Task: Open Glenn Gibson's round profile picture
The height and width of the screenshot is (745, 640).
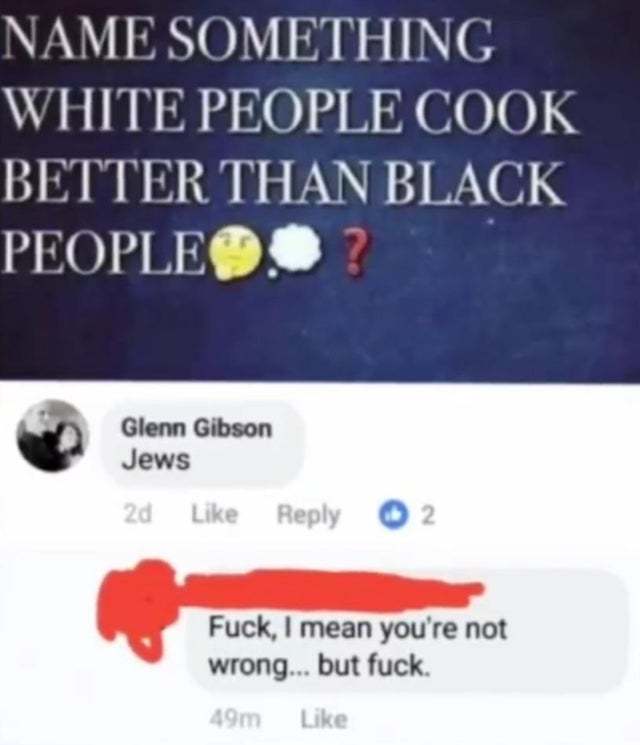Action: 52,436
